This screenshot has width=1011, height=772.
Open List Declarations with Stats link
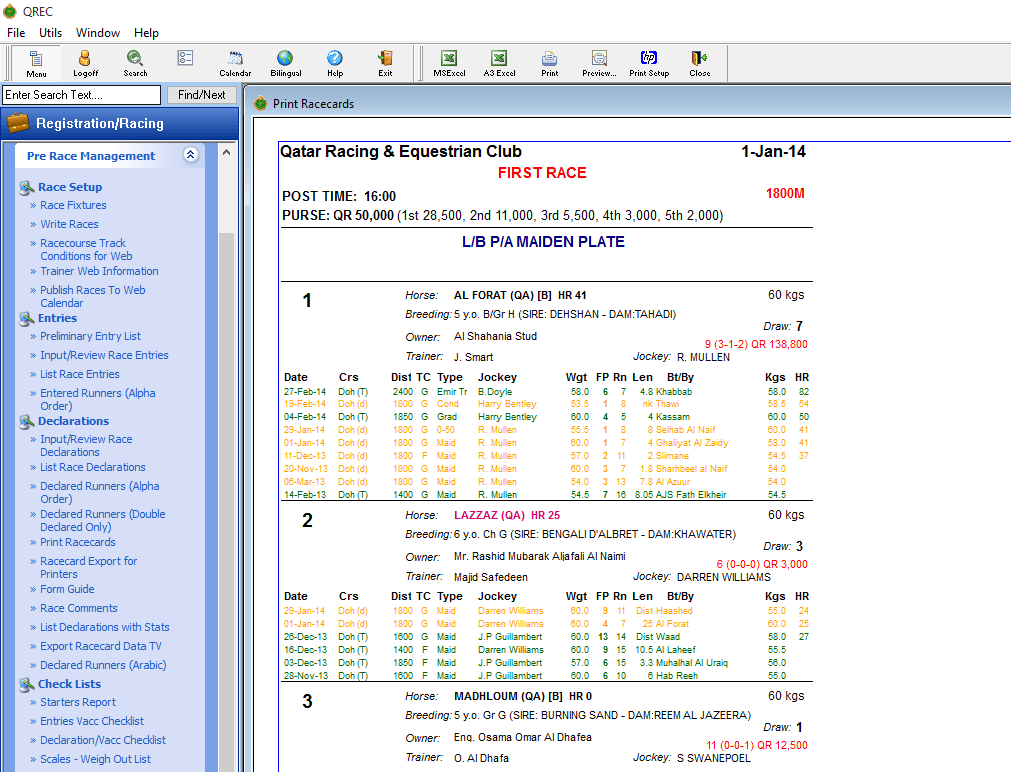pos(105,627)
